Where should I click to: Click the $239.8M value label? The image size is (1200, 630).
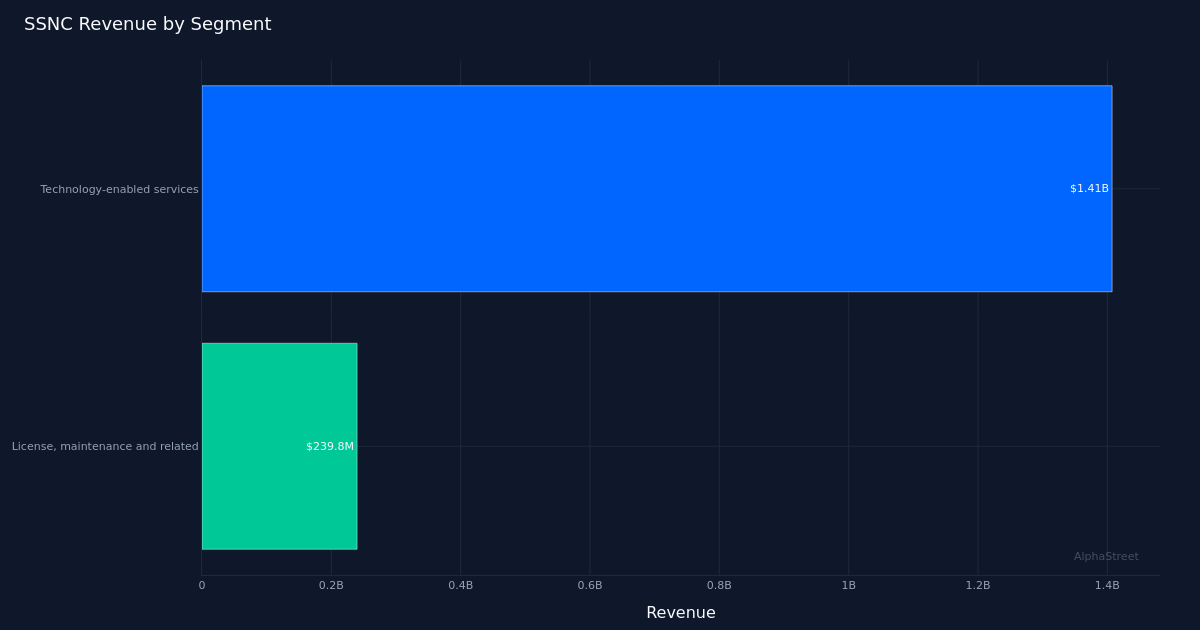pos(329,446)
